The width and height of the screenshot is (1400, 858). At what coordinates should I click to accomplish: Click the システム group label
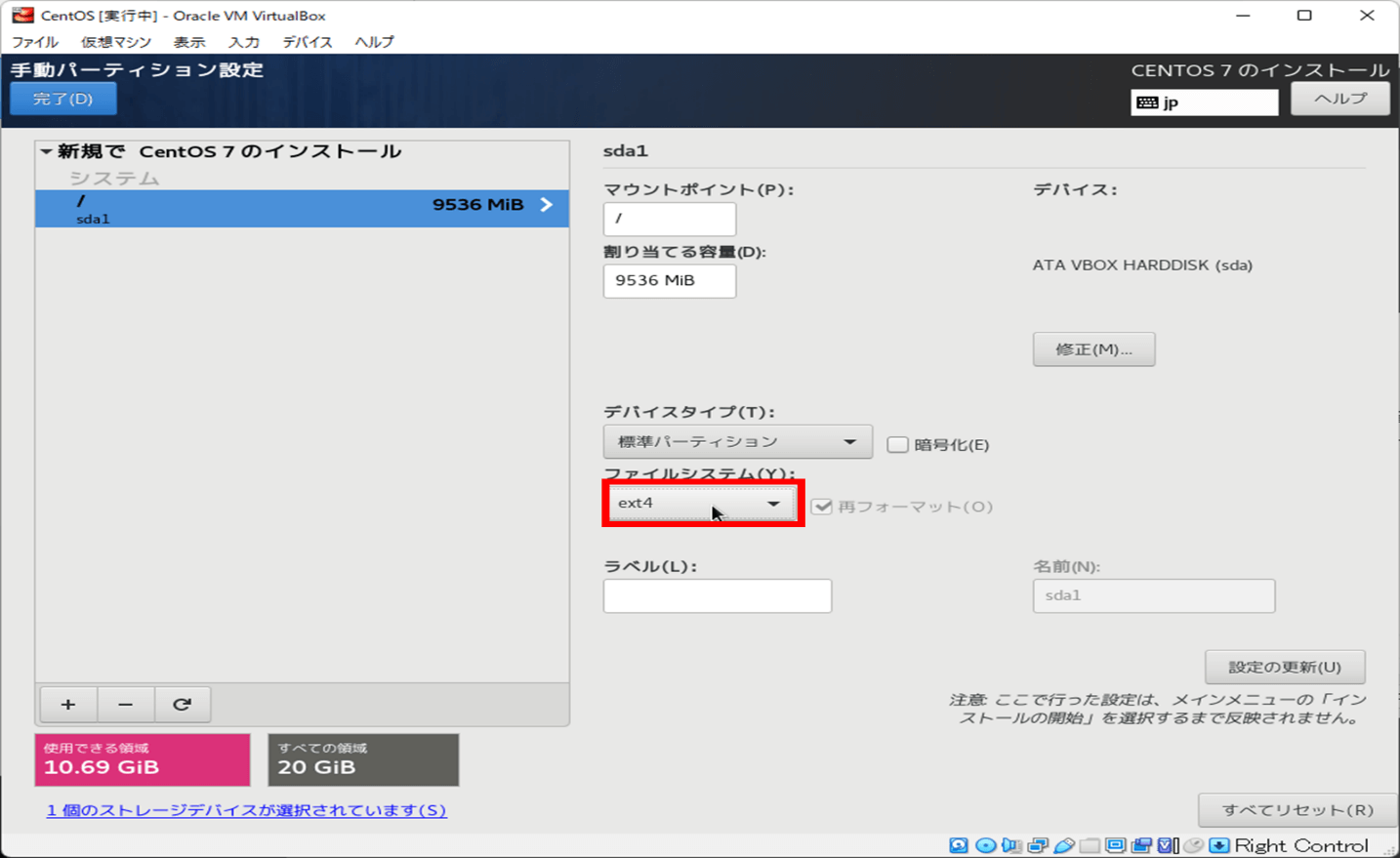(x=114, y=179)
